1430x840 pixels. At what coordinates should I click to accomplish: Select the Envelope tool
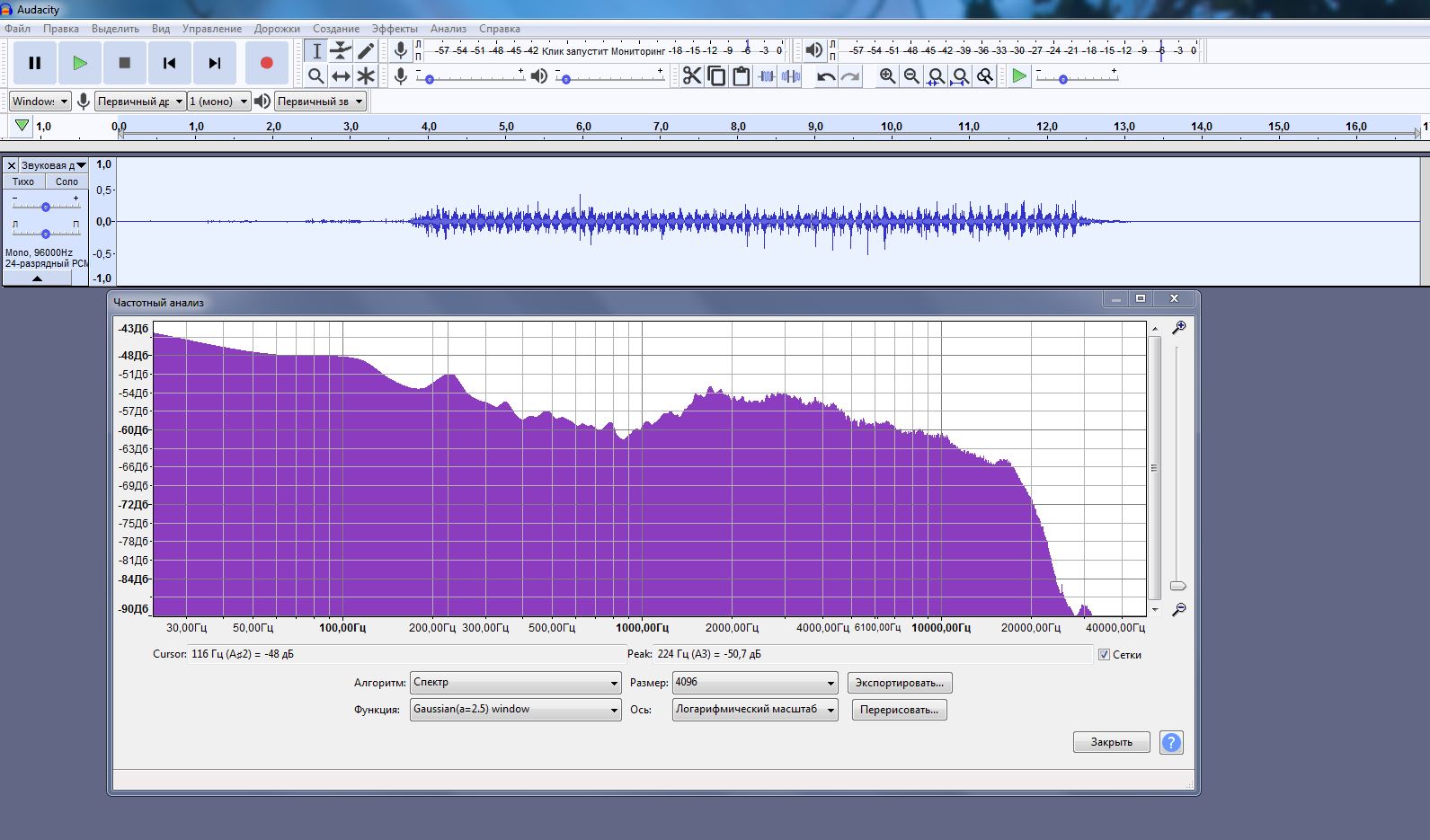[341, 51]
